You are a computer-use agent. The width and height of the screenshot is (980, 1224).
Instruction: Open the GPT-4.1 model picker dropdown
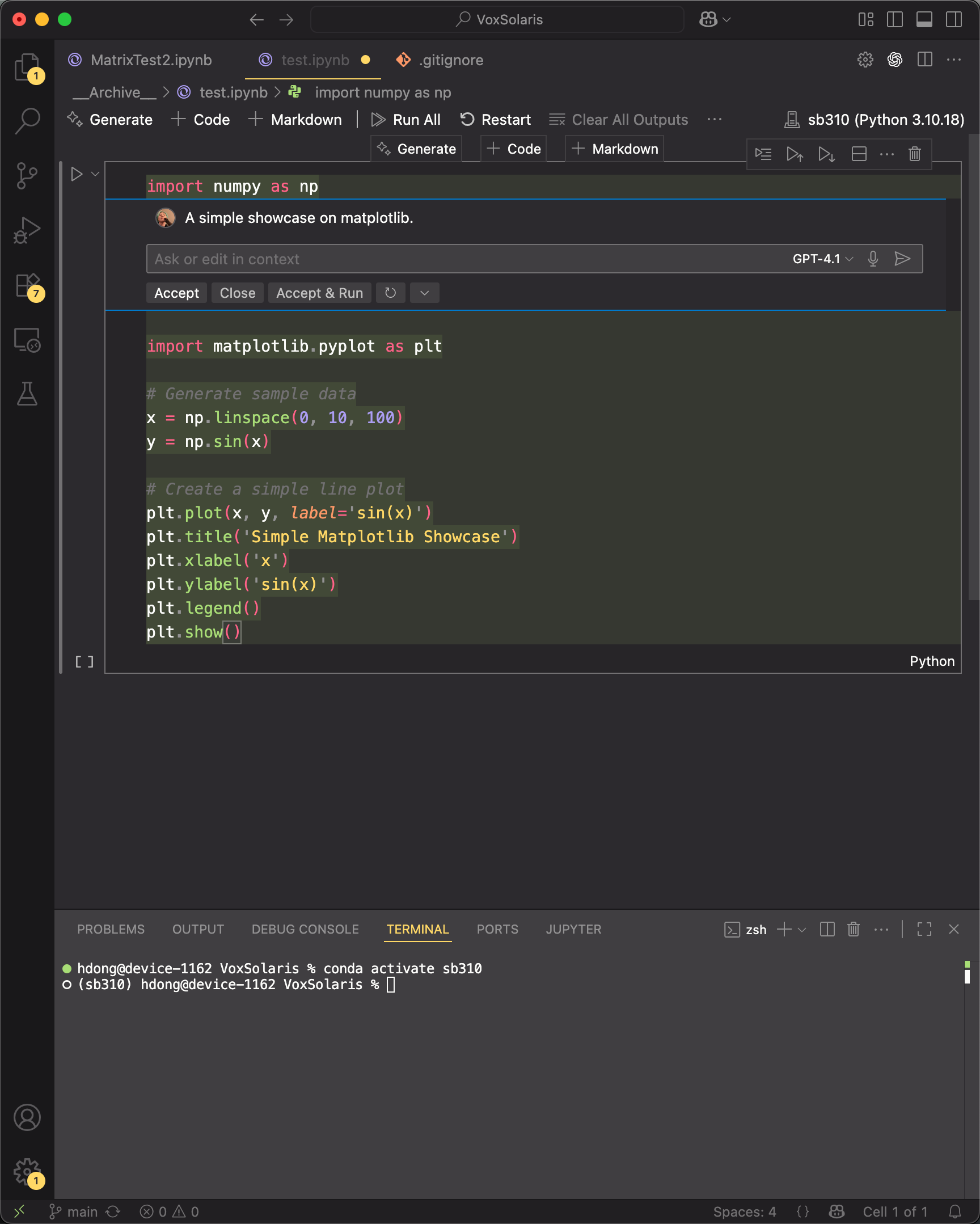pos(822,259)
